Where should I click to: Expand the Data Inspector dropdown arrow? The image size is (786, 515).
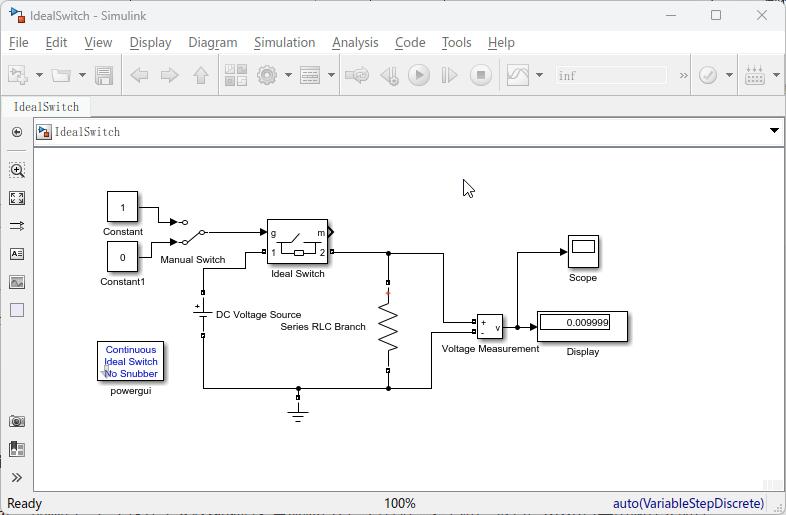(x=539, y=76)
